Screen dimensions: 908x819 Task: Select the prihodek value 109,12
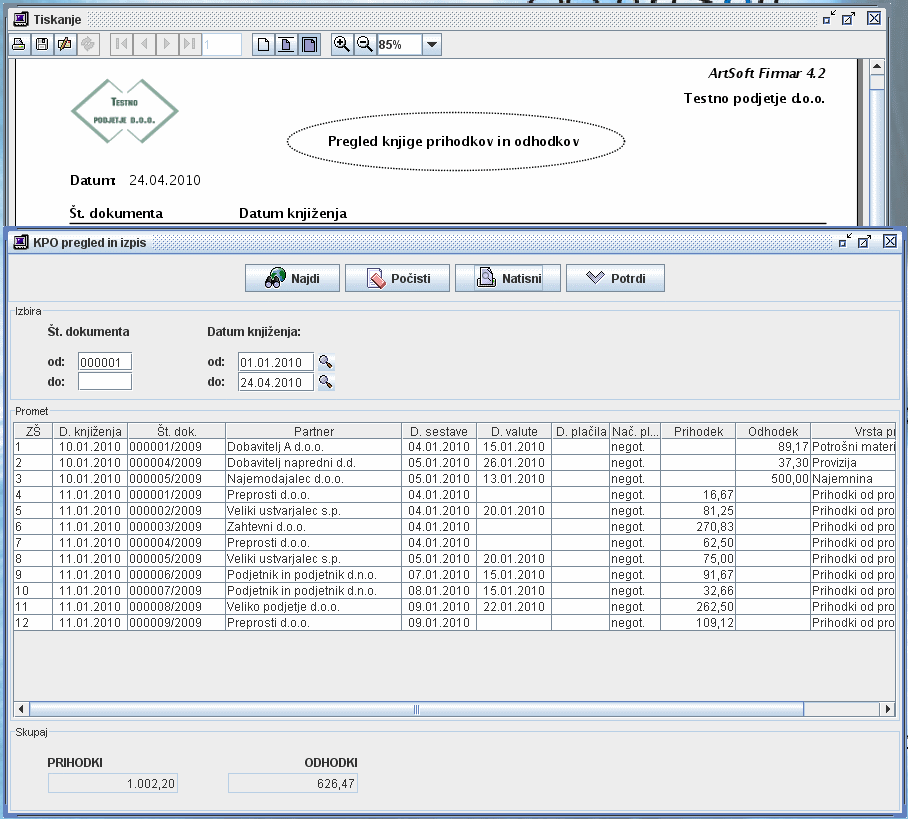pos(698,623)
